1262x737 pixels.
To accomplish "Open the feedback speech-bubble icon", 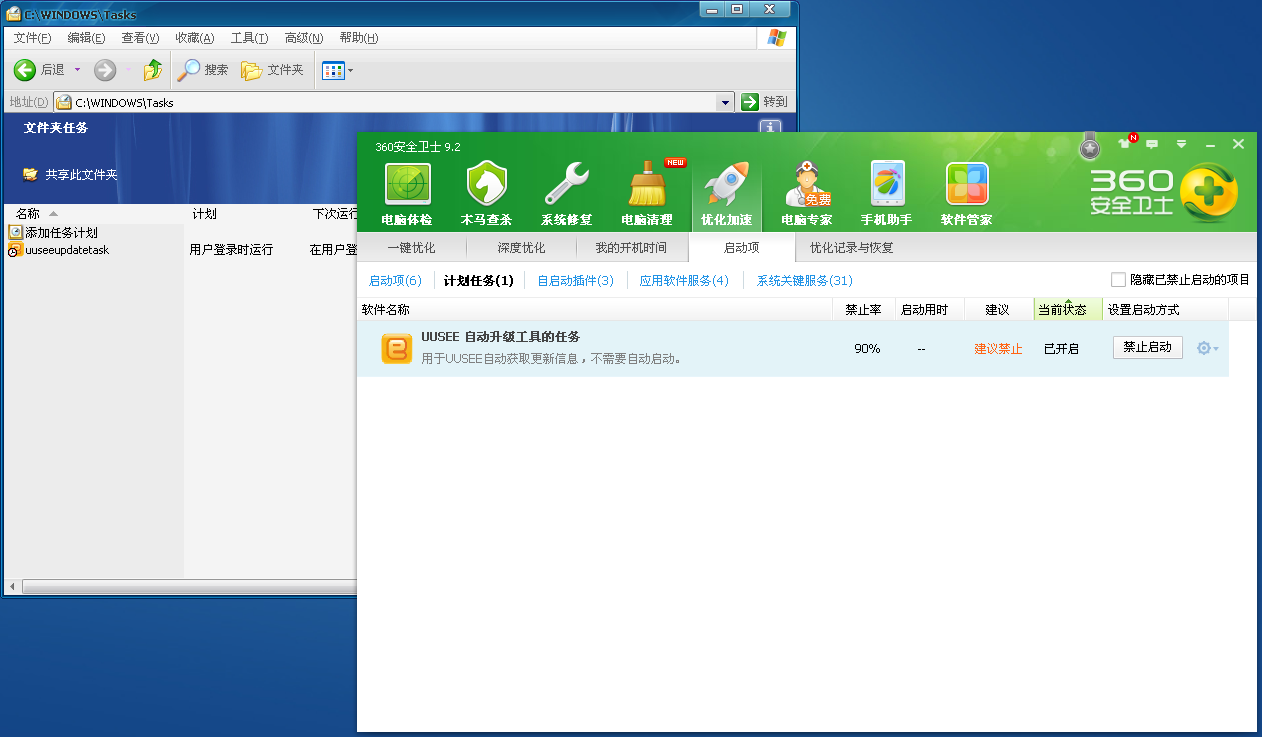I will [1152, 144].
